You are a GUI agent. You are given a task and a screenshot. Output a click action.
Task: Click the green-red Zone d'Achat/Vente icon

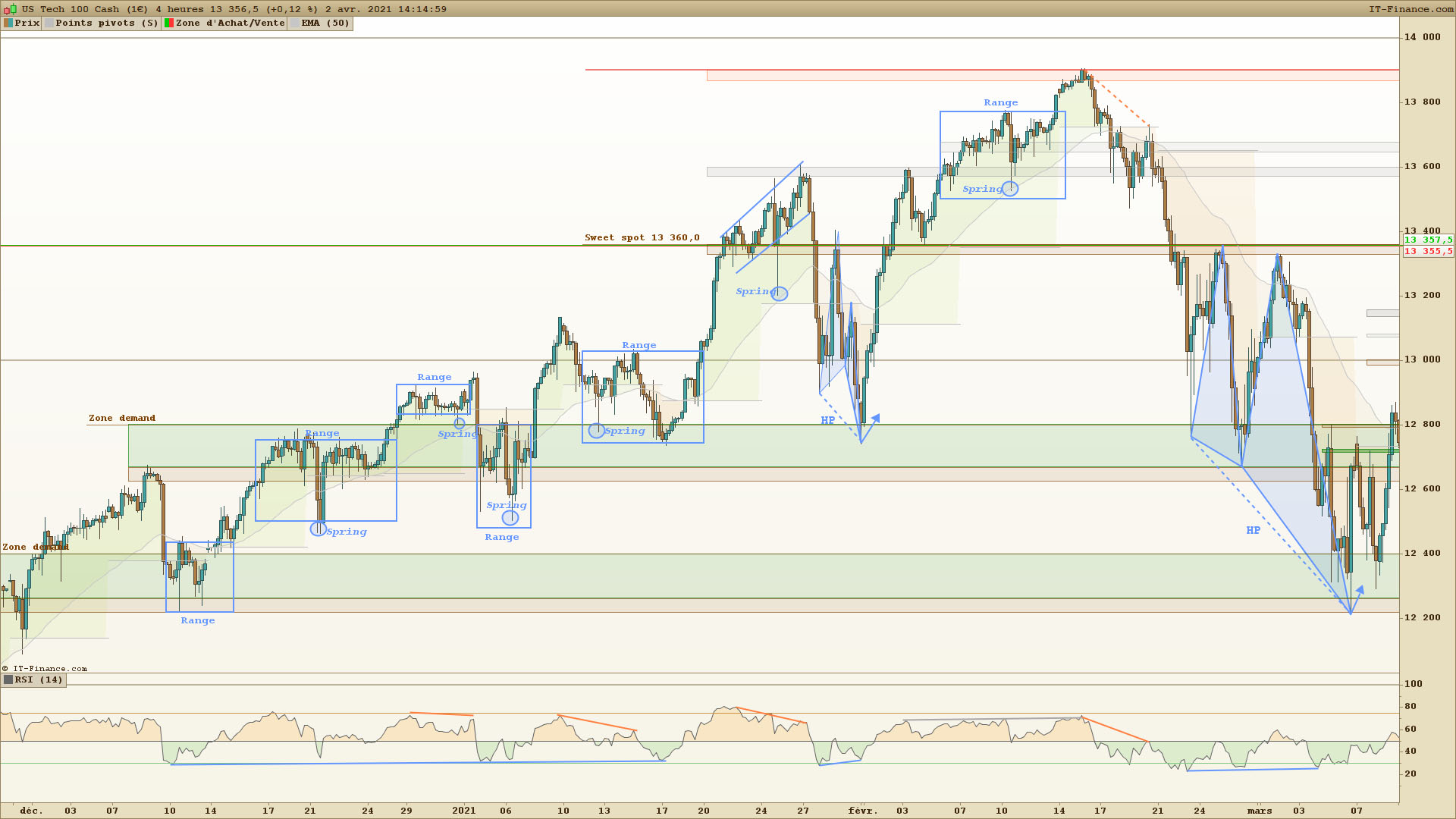click(169, 24)
